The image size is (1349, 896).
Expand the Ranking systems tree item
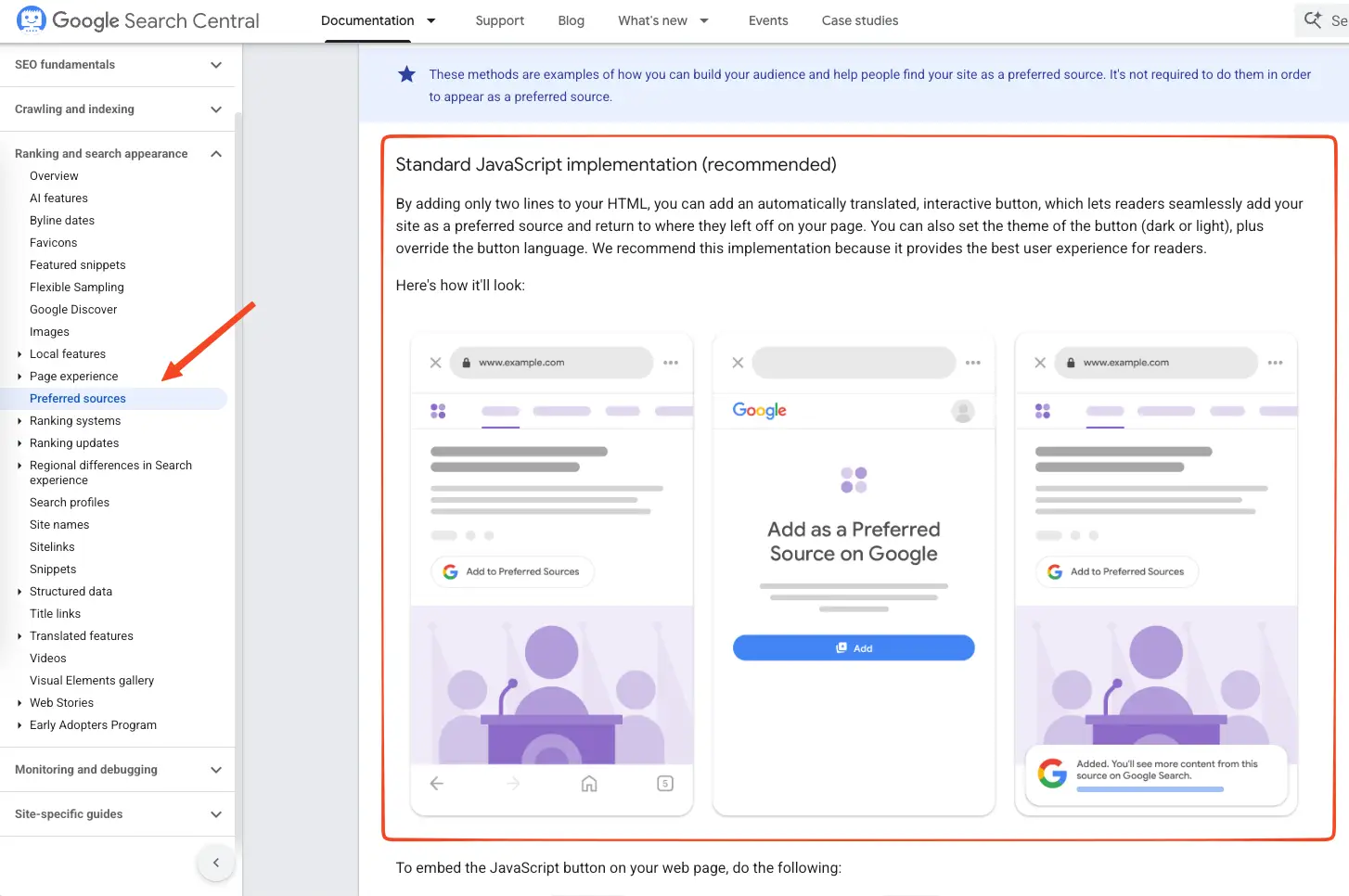pos(19,421)
